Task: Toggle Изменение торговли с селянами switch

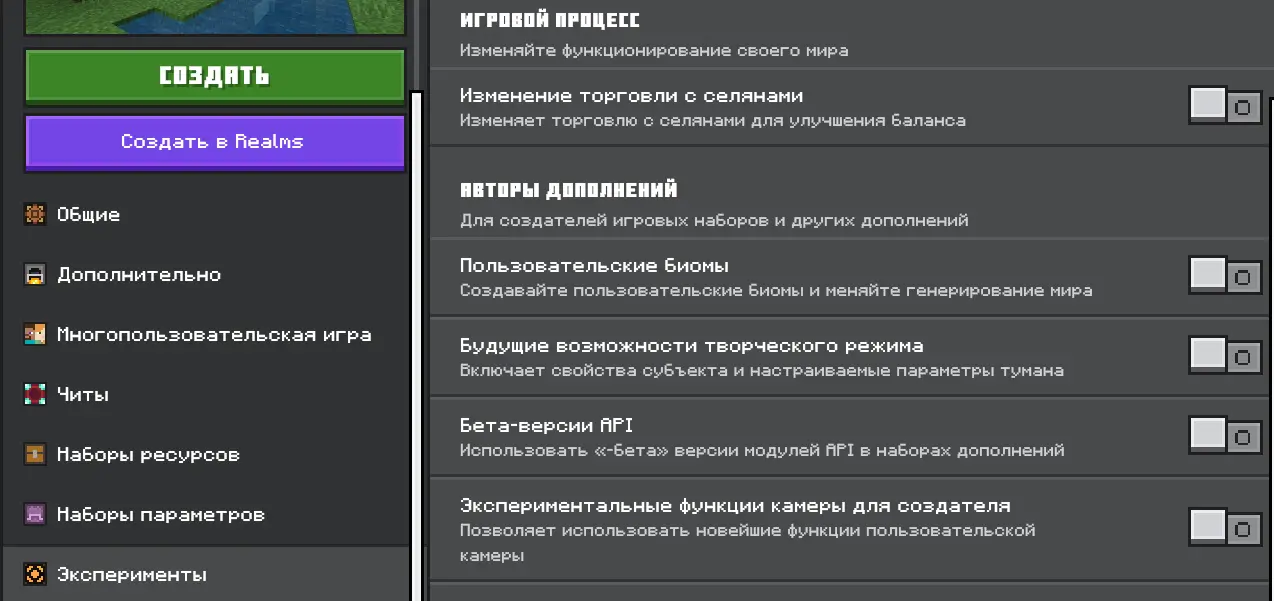Action: 1225,105
